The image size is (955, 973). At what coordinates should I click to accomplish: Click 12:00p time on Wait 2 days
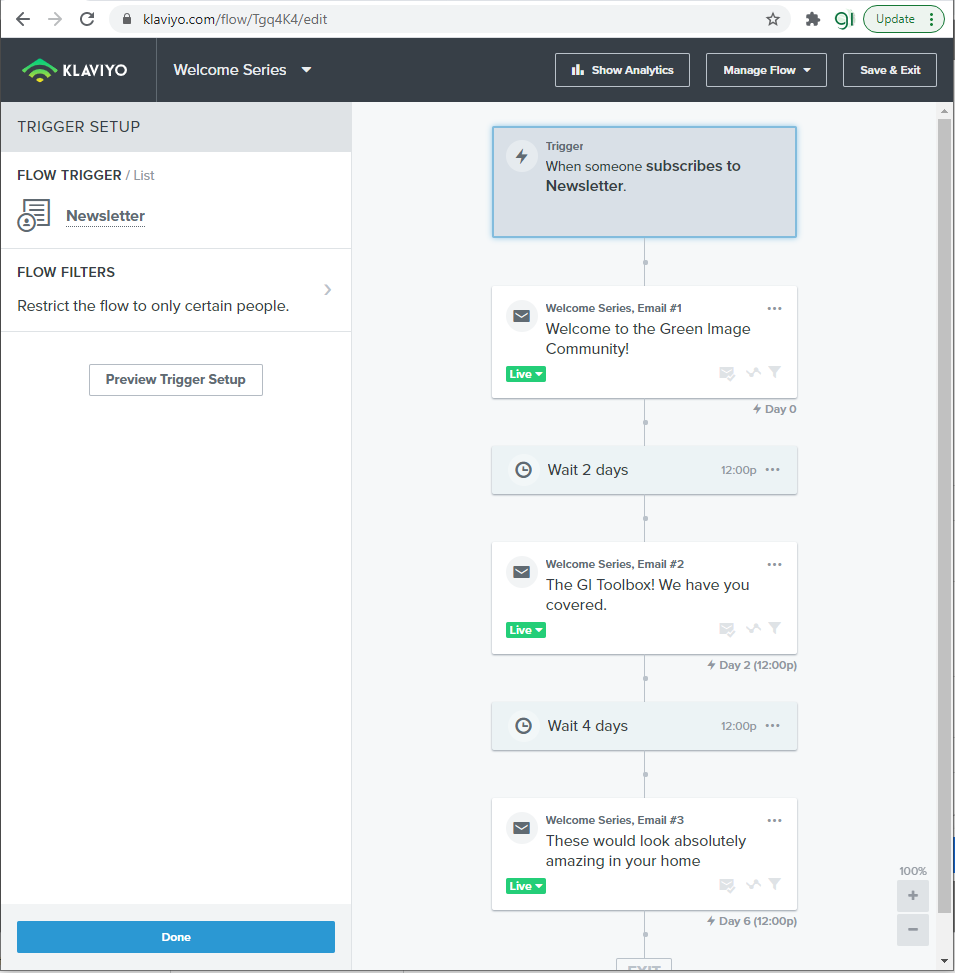738,470
